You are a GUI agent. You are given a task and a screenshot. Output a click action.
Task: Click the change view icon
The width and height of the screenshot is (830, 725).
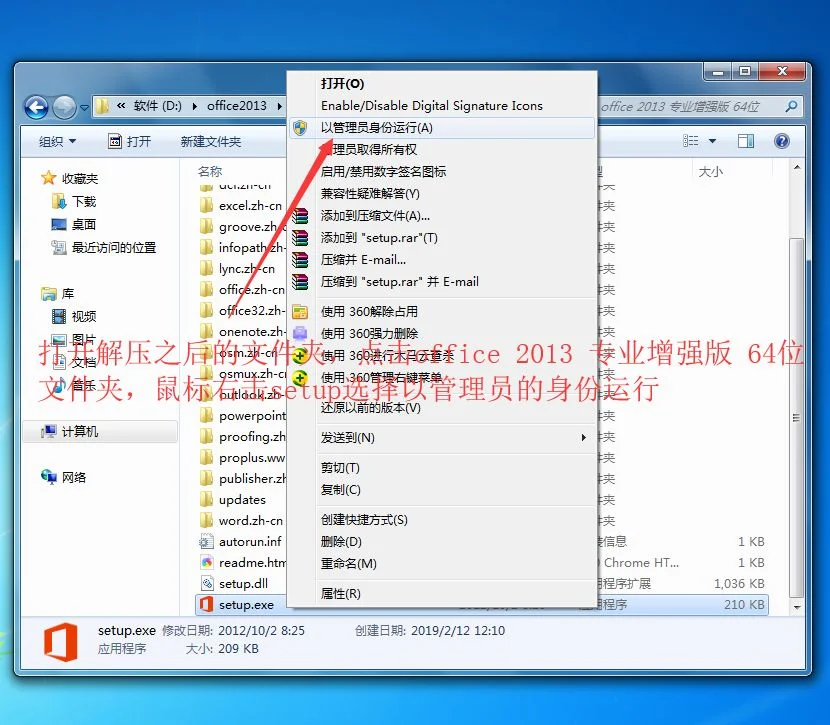pos(690,141)
